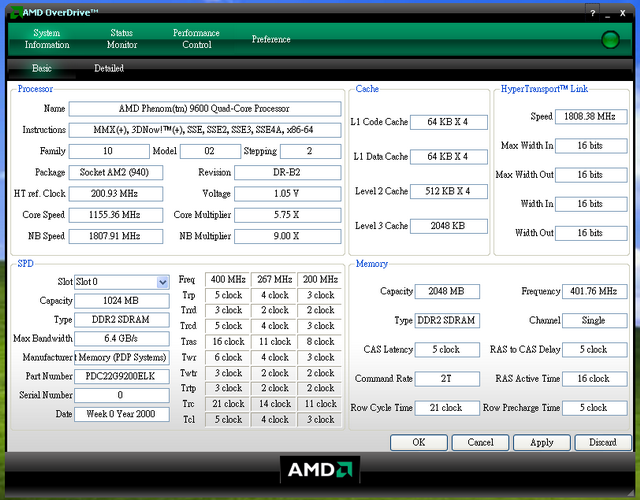Click the Instructions field

click(x=205, y=130)
